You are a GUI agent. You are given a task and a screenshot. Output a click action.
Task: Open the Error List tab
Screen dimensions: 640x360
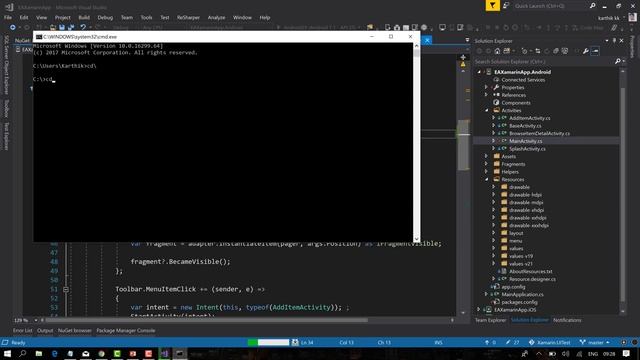[22, 331]
